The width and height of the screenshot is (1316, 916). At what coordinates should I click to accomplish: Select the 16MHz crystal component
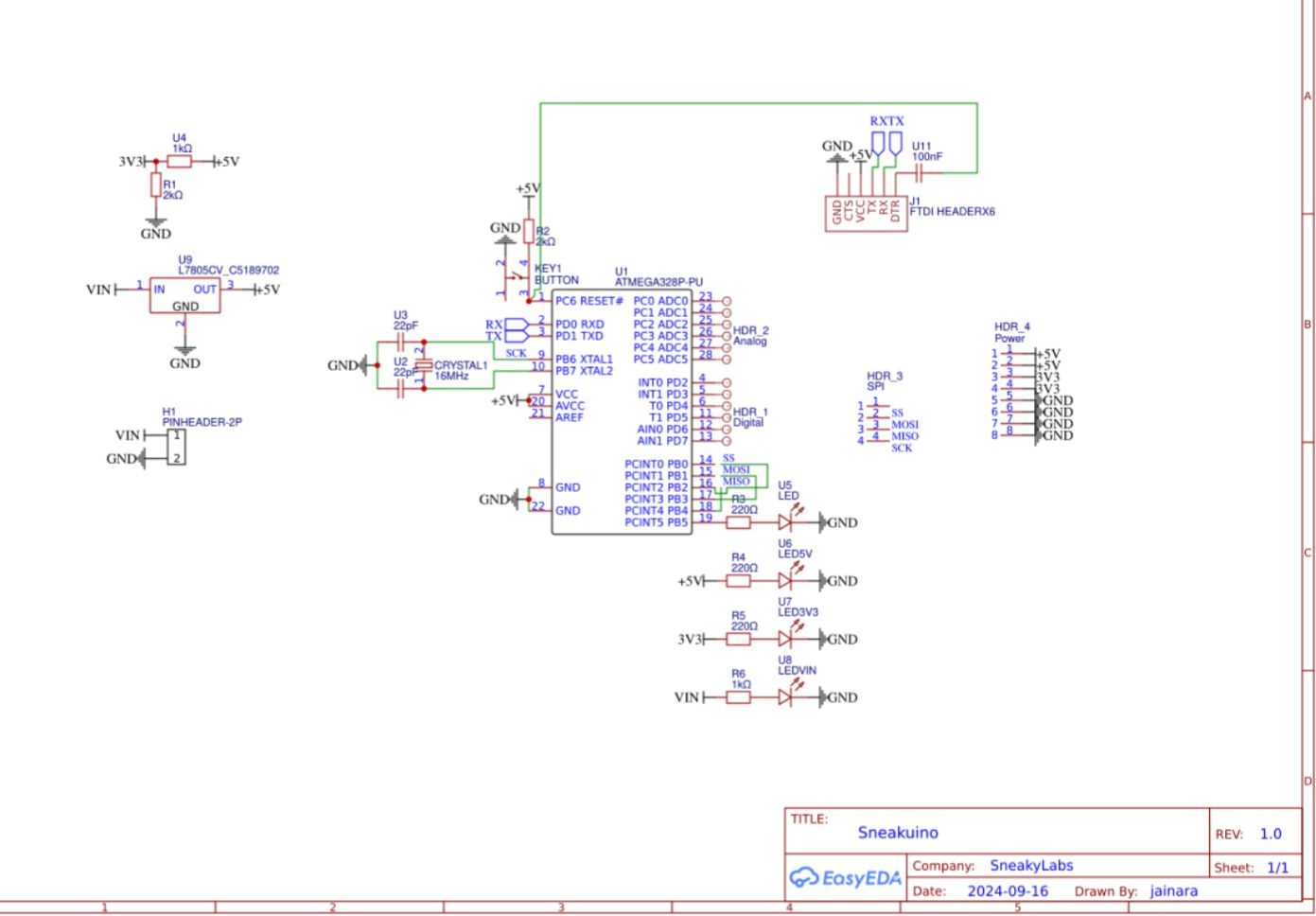[424, 365]
